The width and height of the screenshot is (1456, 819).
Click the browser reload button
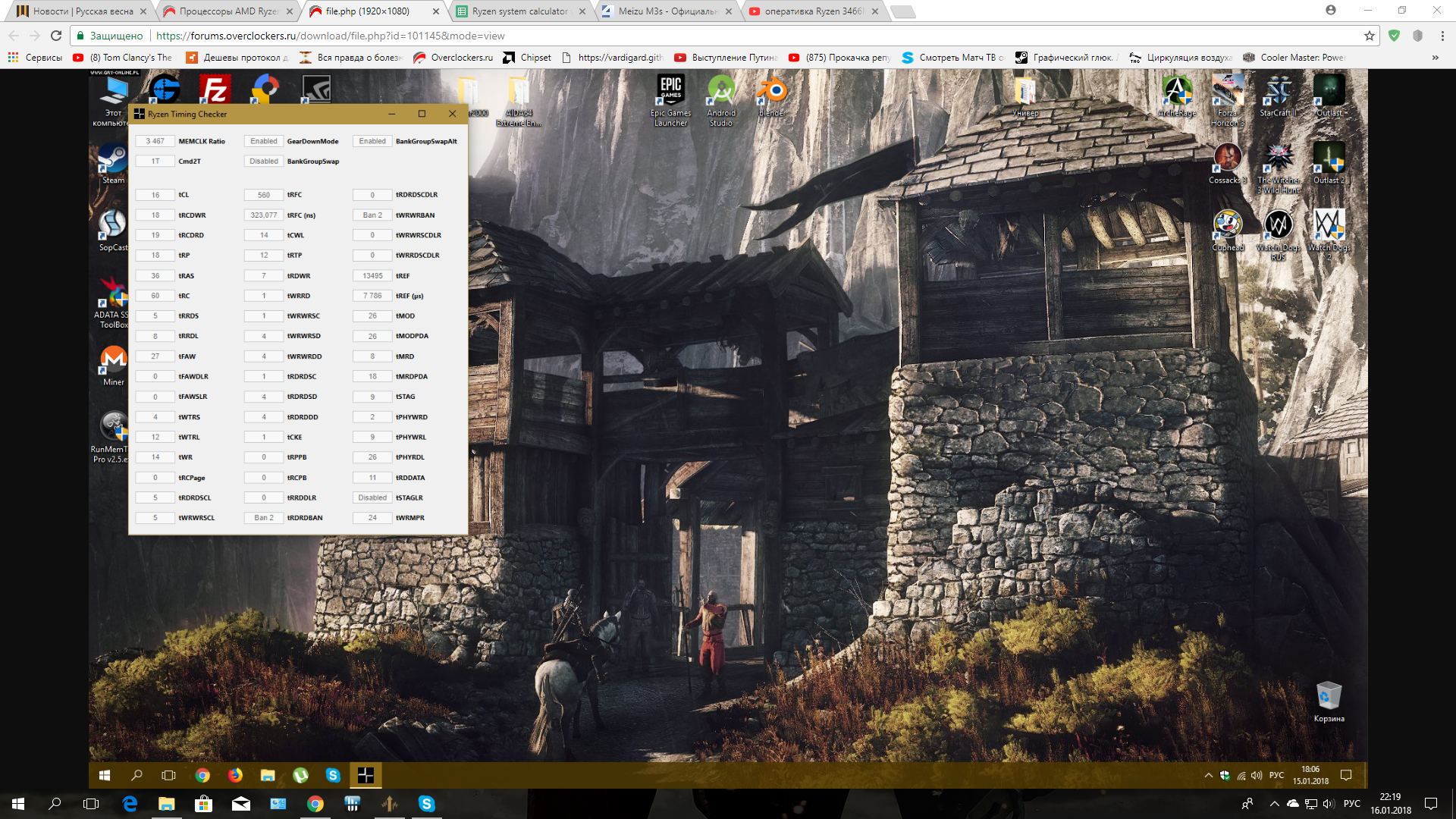tap(56, 36)
